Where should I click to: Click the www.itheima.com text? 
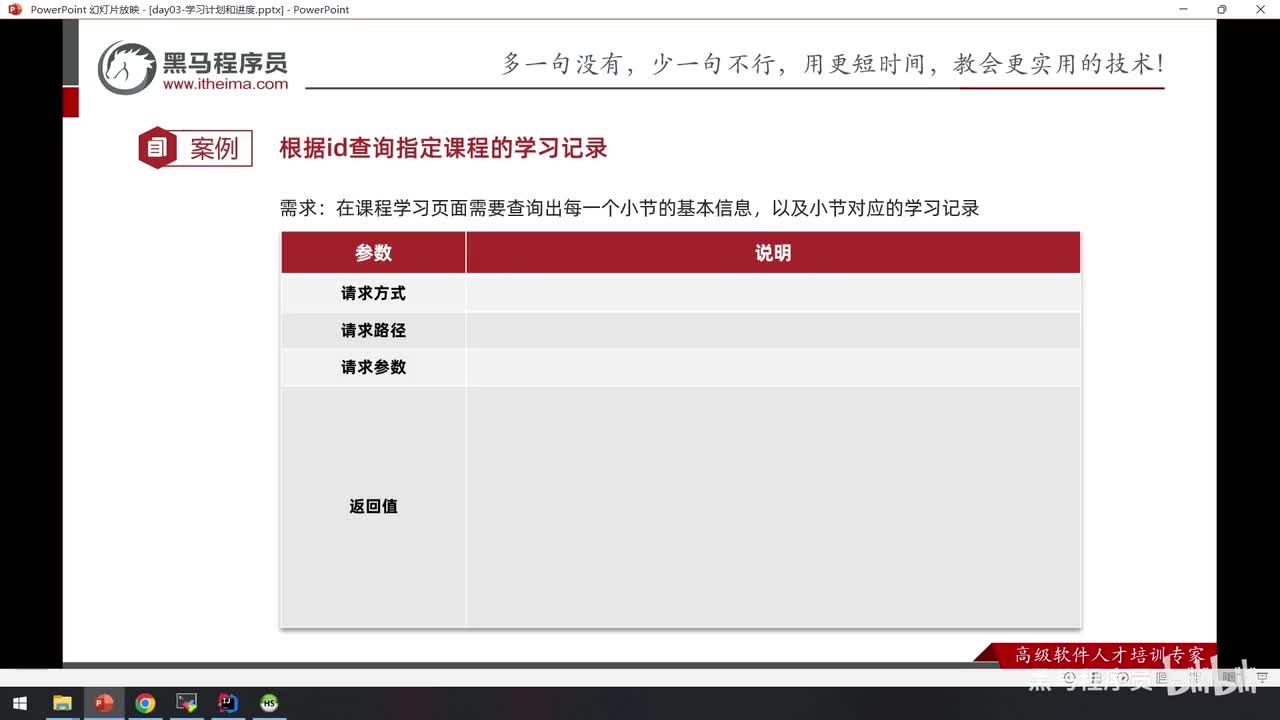[225, 85]
